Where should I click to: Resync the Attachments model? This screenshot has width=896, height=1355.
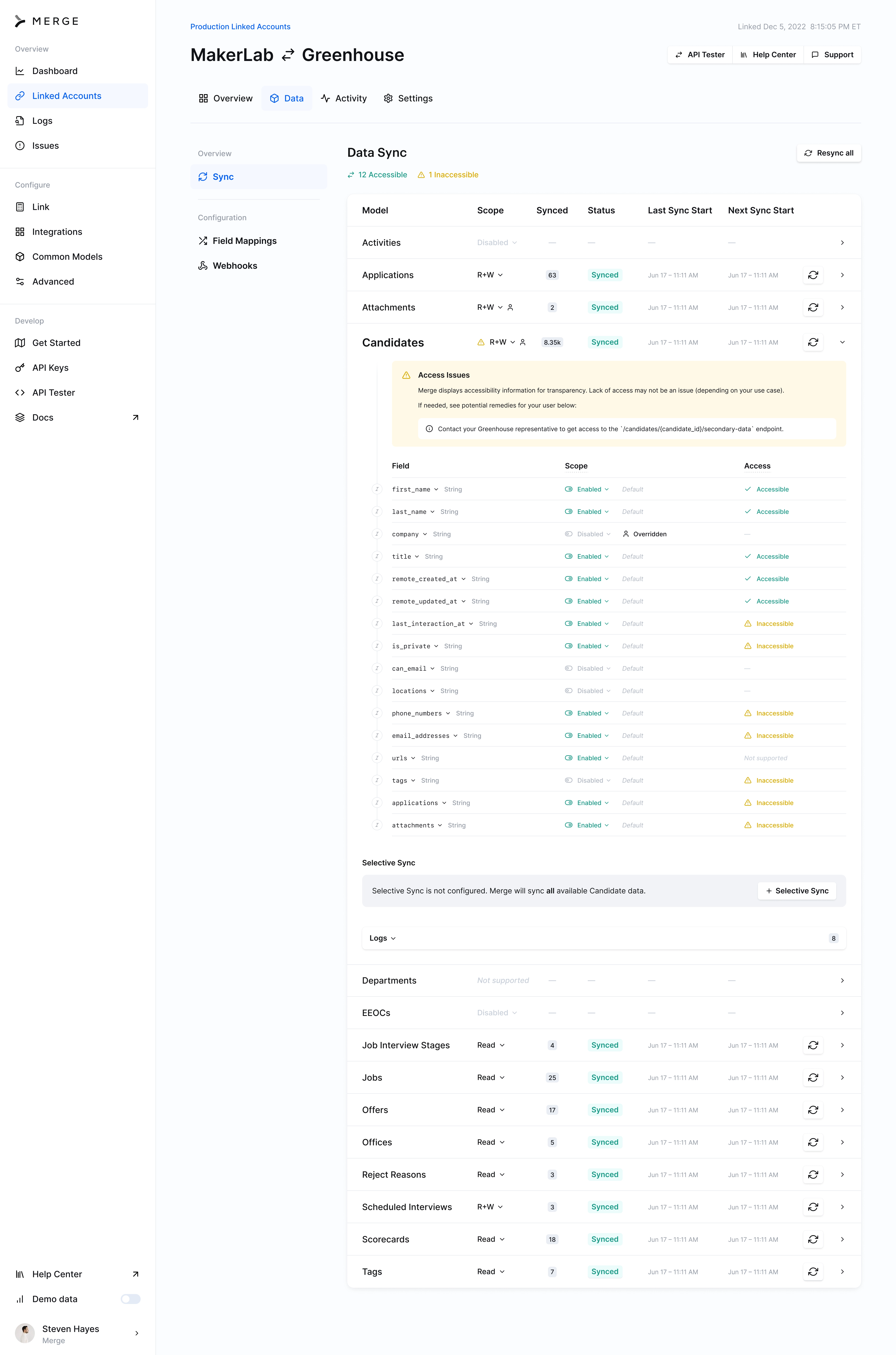tap(813, 307)
